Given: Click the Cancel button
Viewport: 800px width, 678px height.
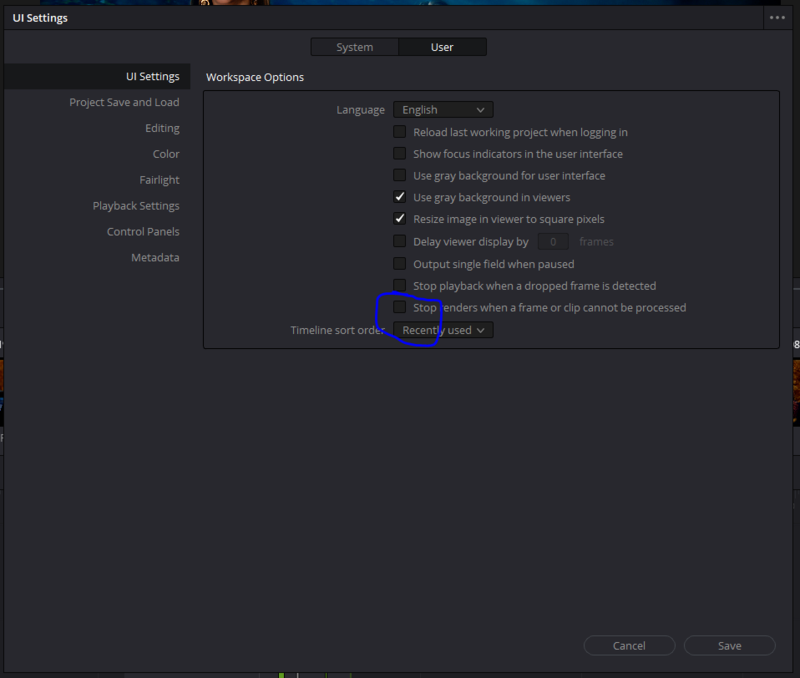Looking at the screenshot, I should point(629,646).
